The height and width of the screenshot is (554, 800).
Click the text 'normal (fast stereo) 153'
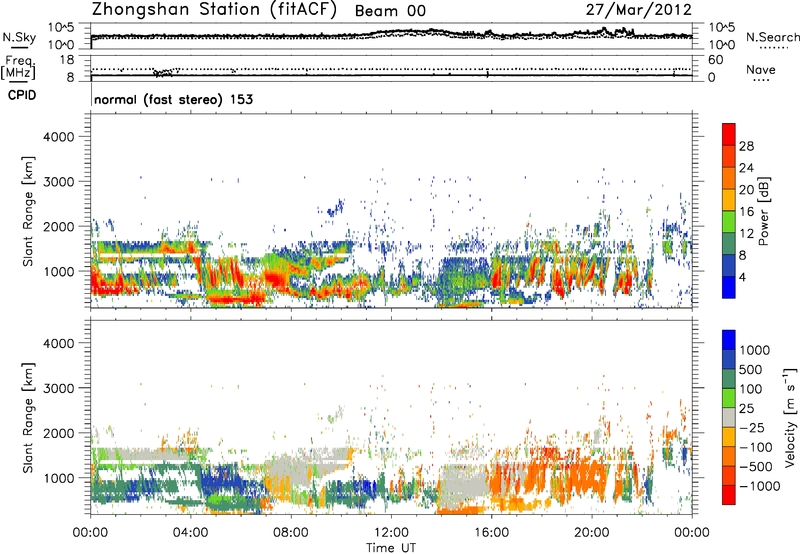coord(173,99)
